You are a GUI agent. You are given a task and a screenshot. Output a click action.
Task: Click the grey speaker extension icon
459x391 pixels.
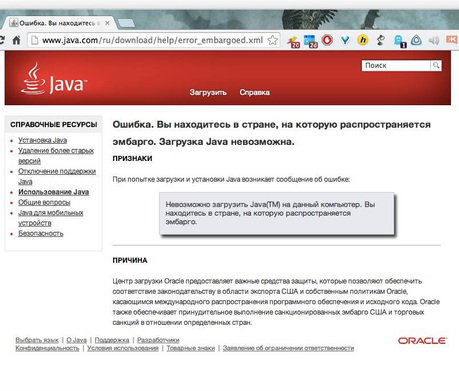click(x=434, y=40)
